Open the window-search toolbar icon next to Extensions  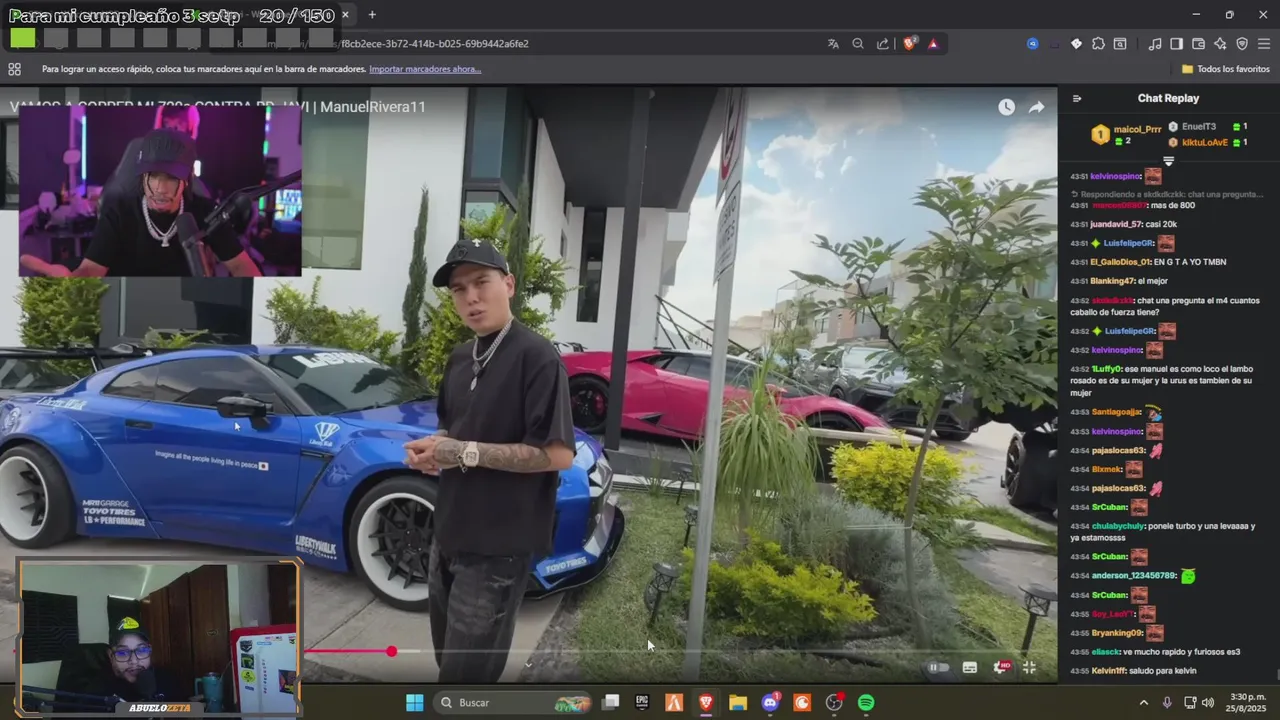(1120, 44)
